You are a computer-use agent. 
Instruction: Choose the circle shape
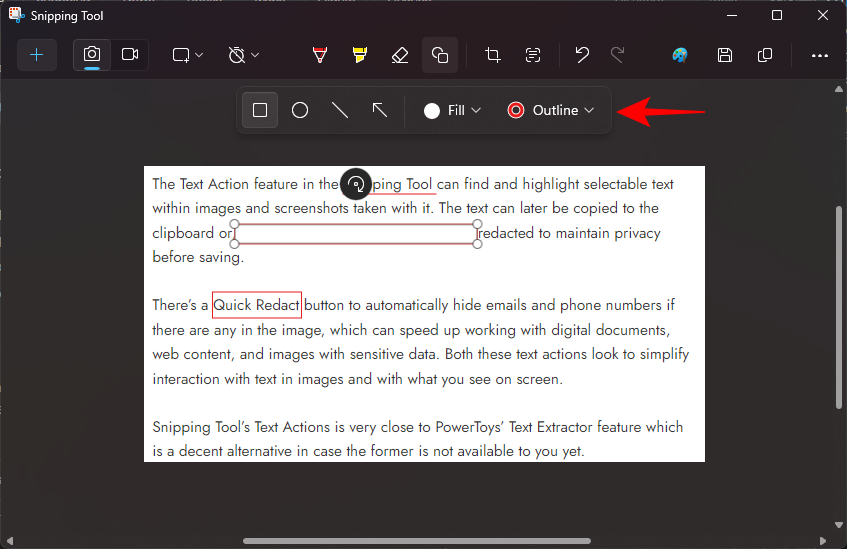pos(300,110)
